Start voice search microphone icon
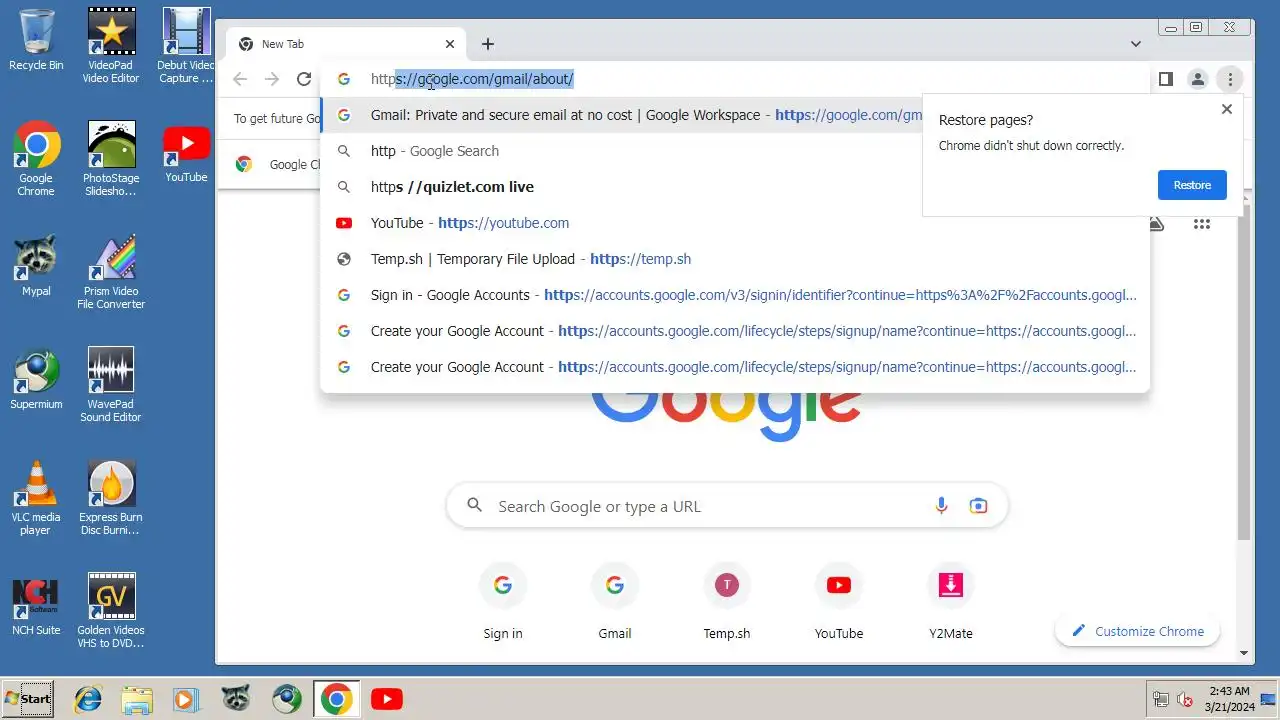This screenshot has width=1280, height=720. (x=941, y=506)
